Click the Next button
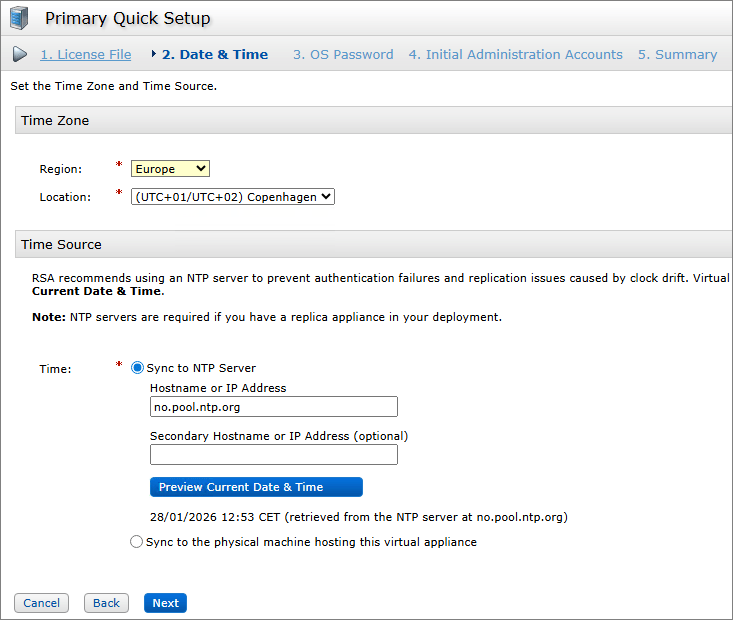 tap(165, 603)
